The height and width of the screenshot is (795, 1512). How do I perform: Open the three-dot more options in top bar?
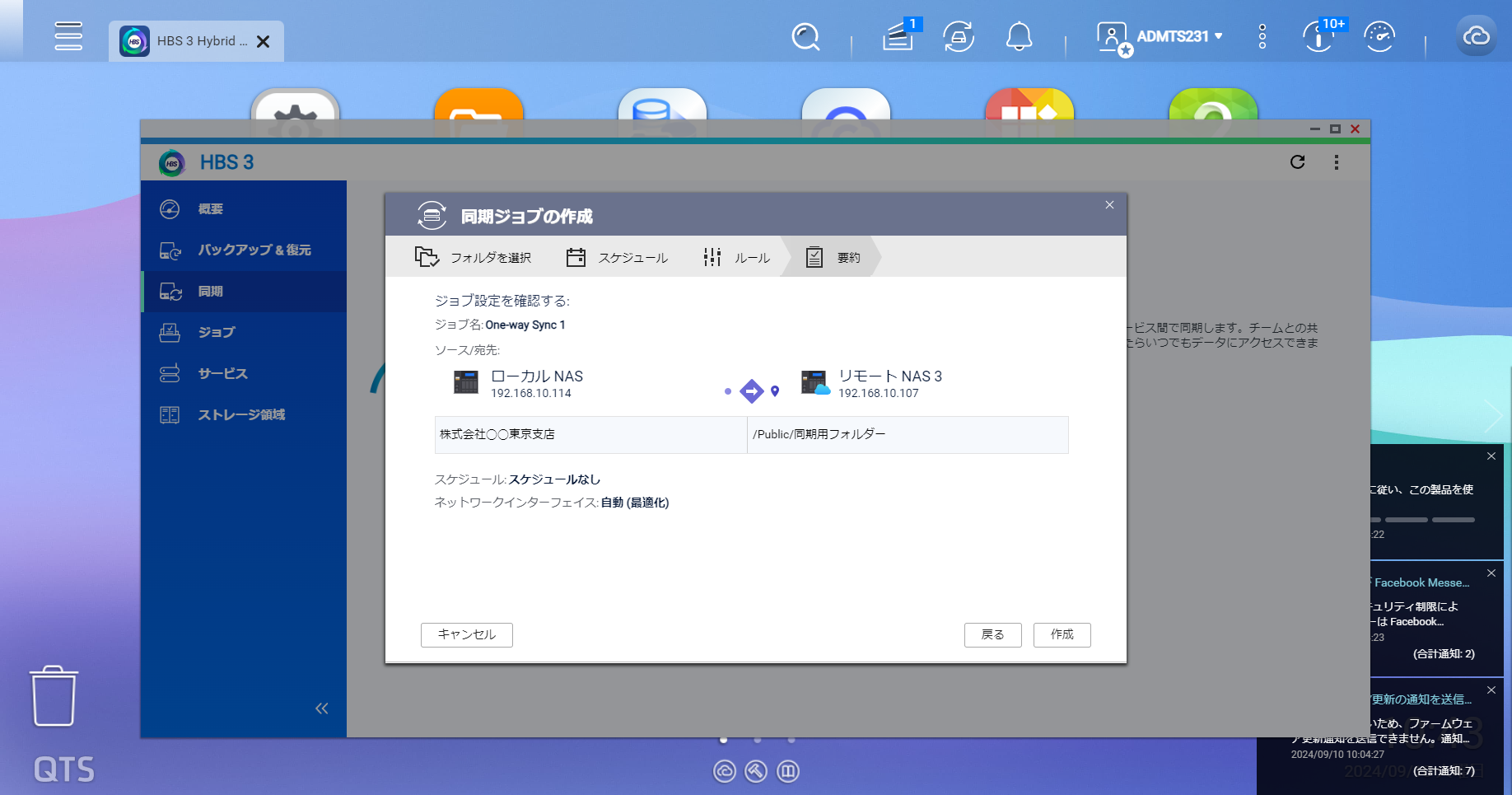tap(1262, 36)
